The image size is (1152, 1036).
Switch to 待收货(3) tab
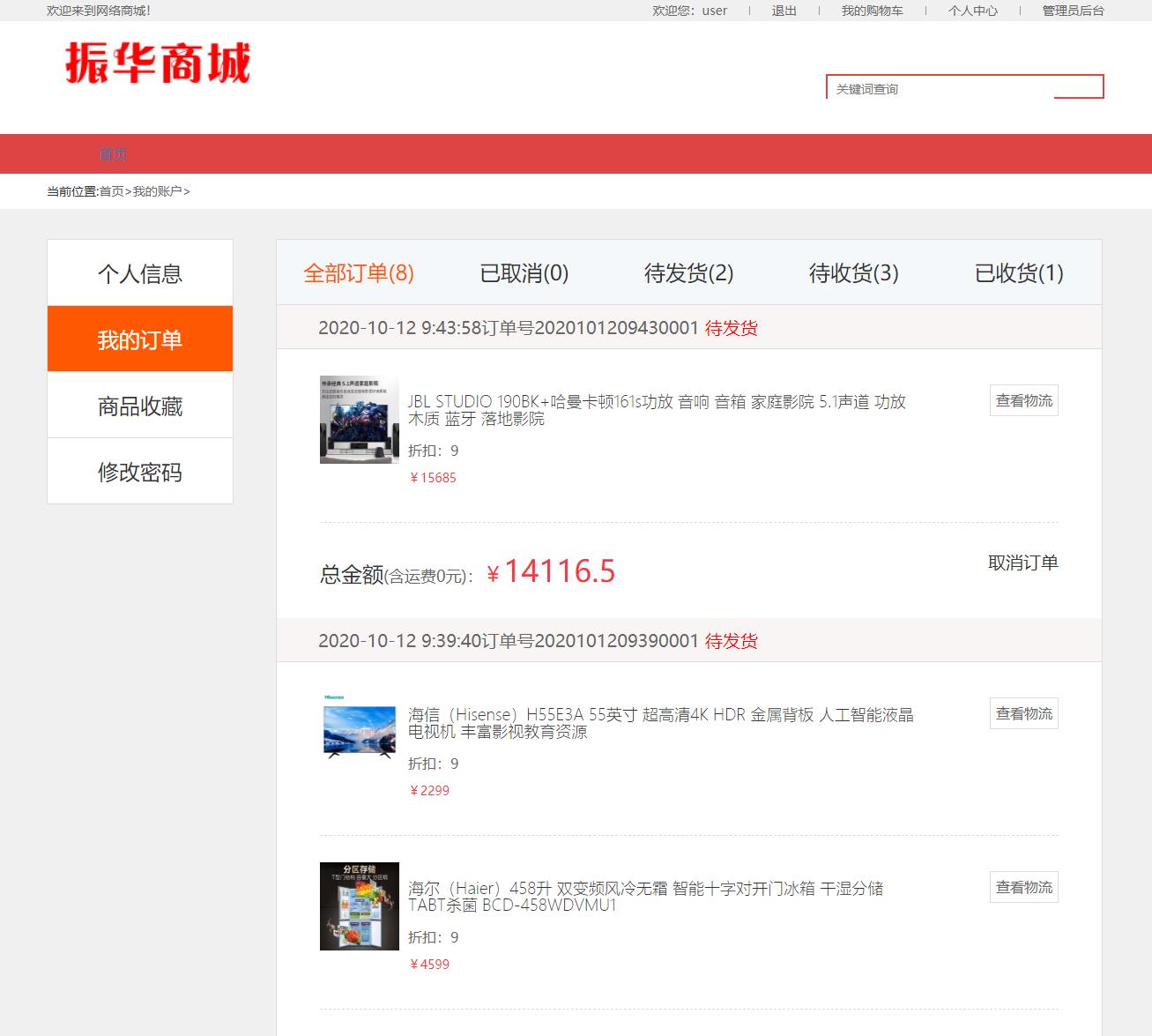click(852, 274)
